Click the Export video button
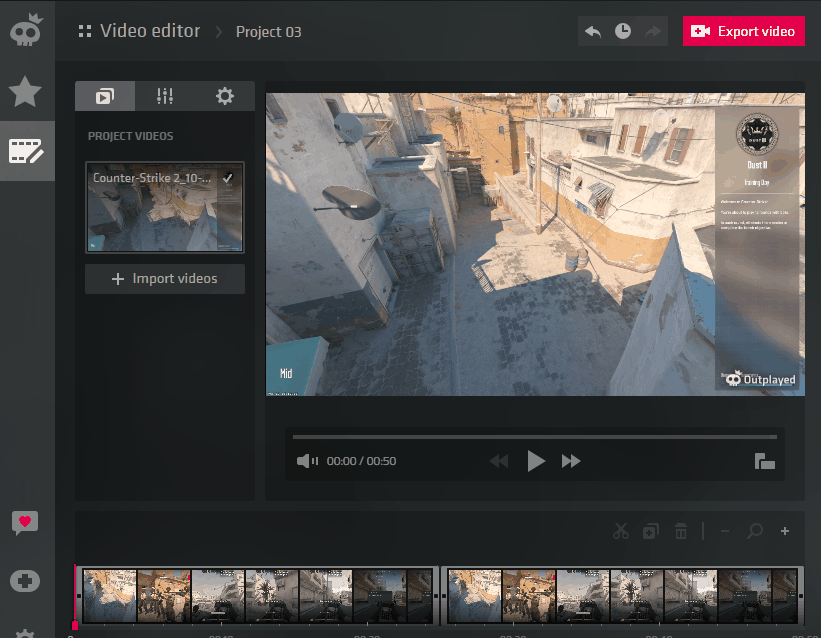The image size is (821, 638). pos(744,31)
